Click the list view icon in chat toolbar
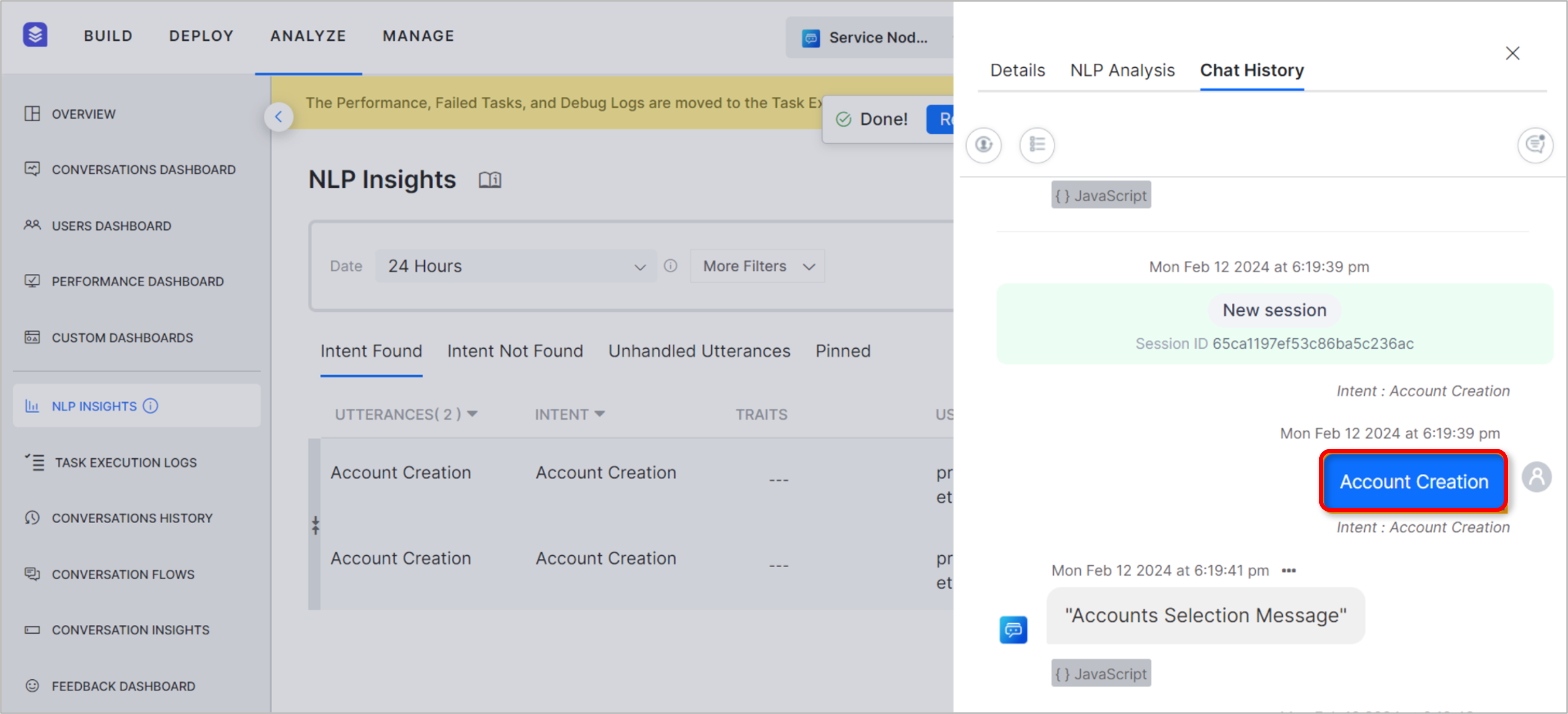 1036,145
